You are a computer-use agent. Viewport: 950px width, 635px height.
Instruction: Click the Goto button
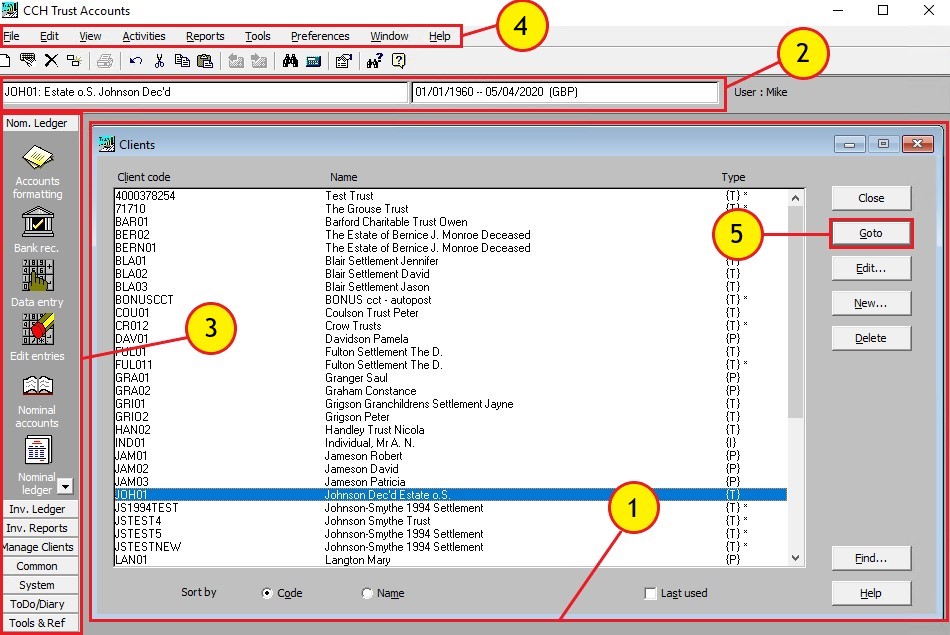[871, 233]
